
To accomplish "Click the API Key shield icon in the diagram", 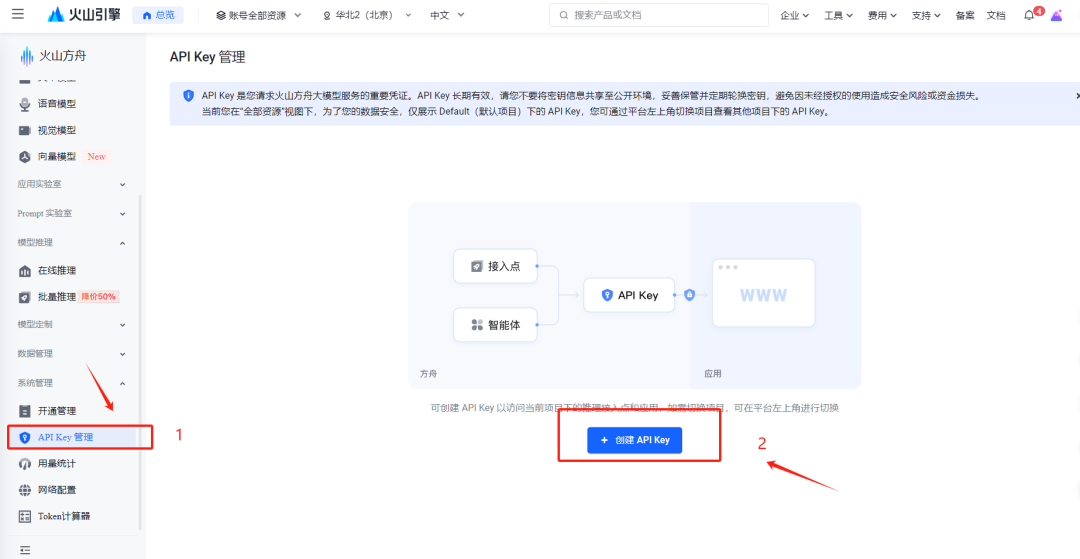I will pos(607,295).
